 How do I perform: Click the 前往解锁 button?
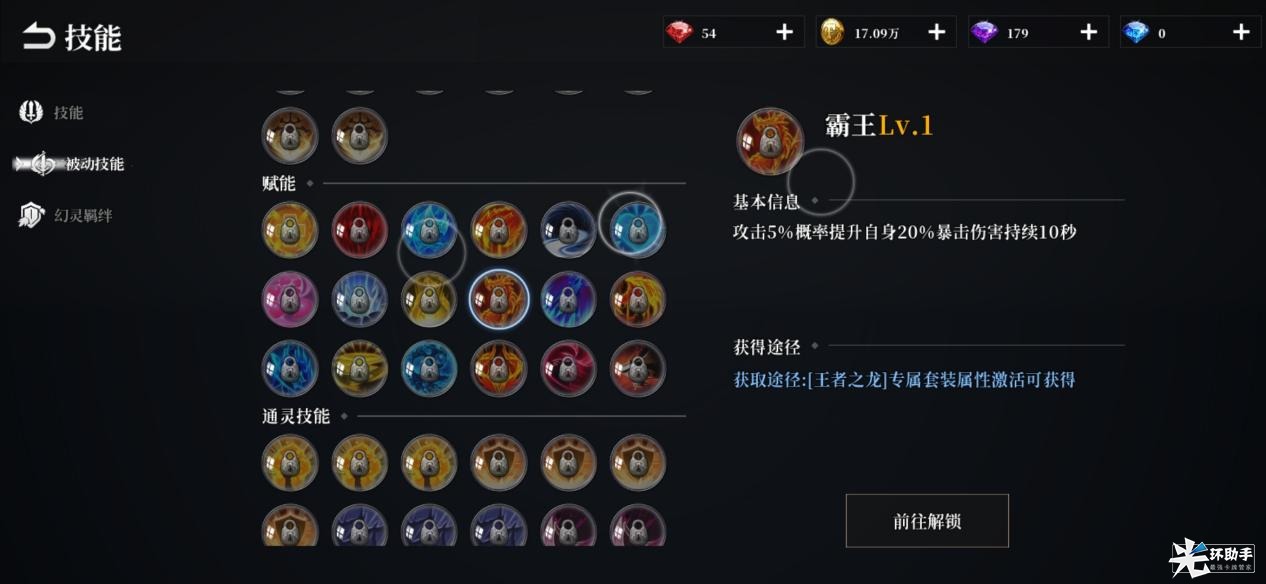point(927,521)
